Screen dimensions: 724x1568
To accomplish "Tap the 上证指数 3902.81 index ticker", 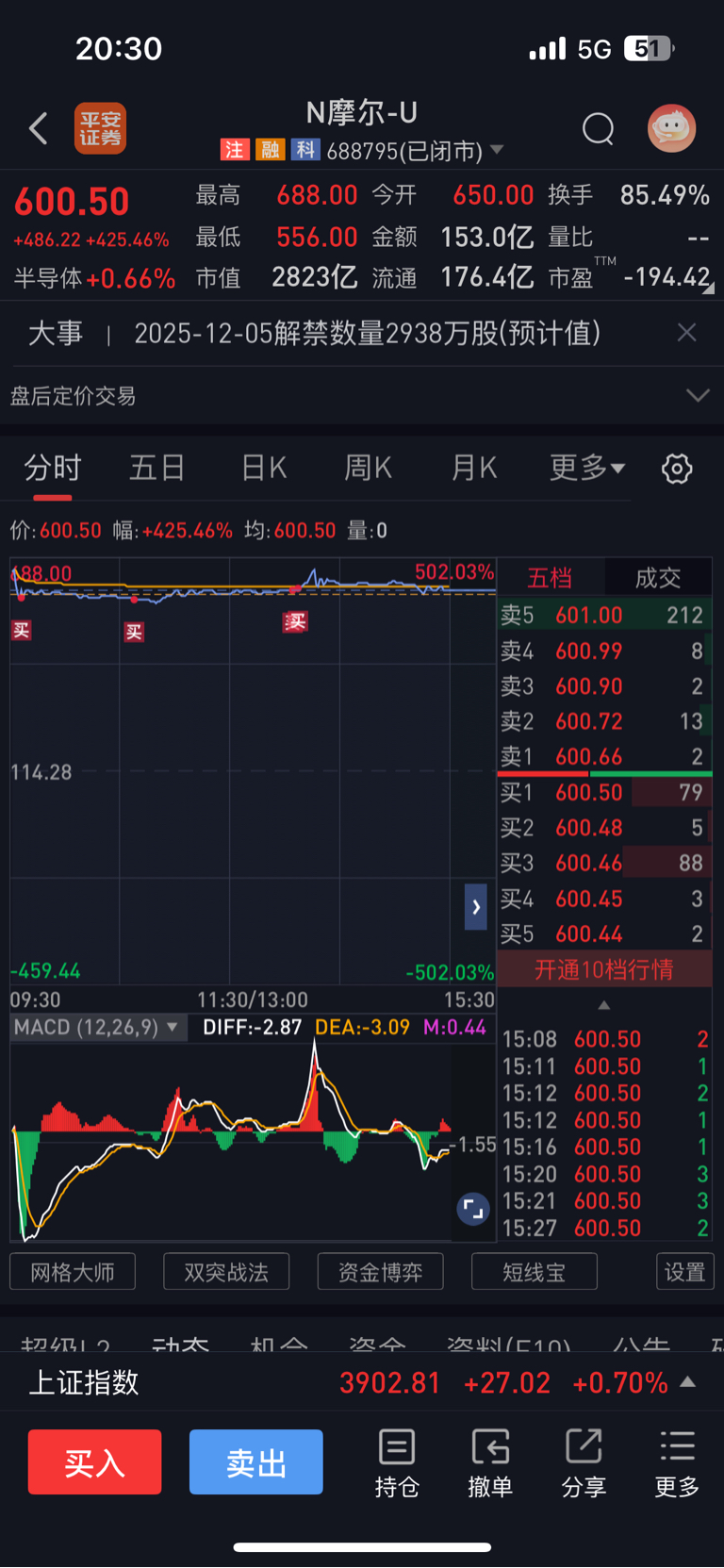I will click(x=362, y=1382).
